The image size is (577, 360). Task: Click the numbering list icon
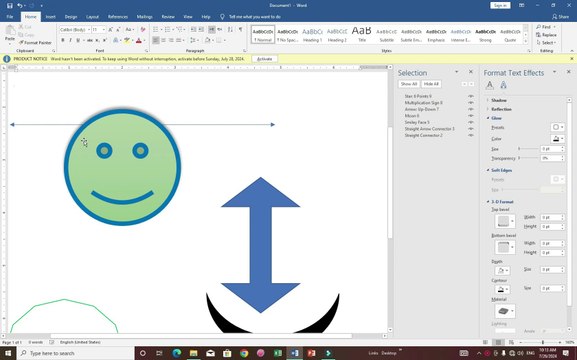168,29
